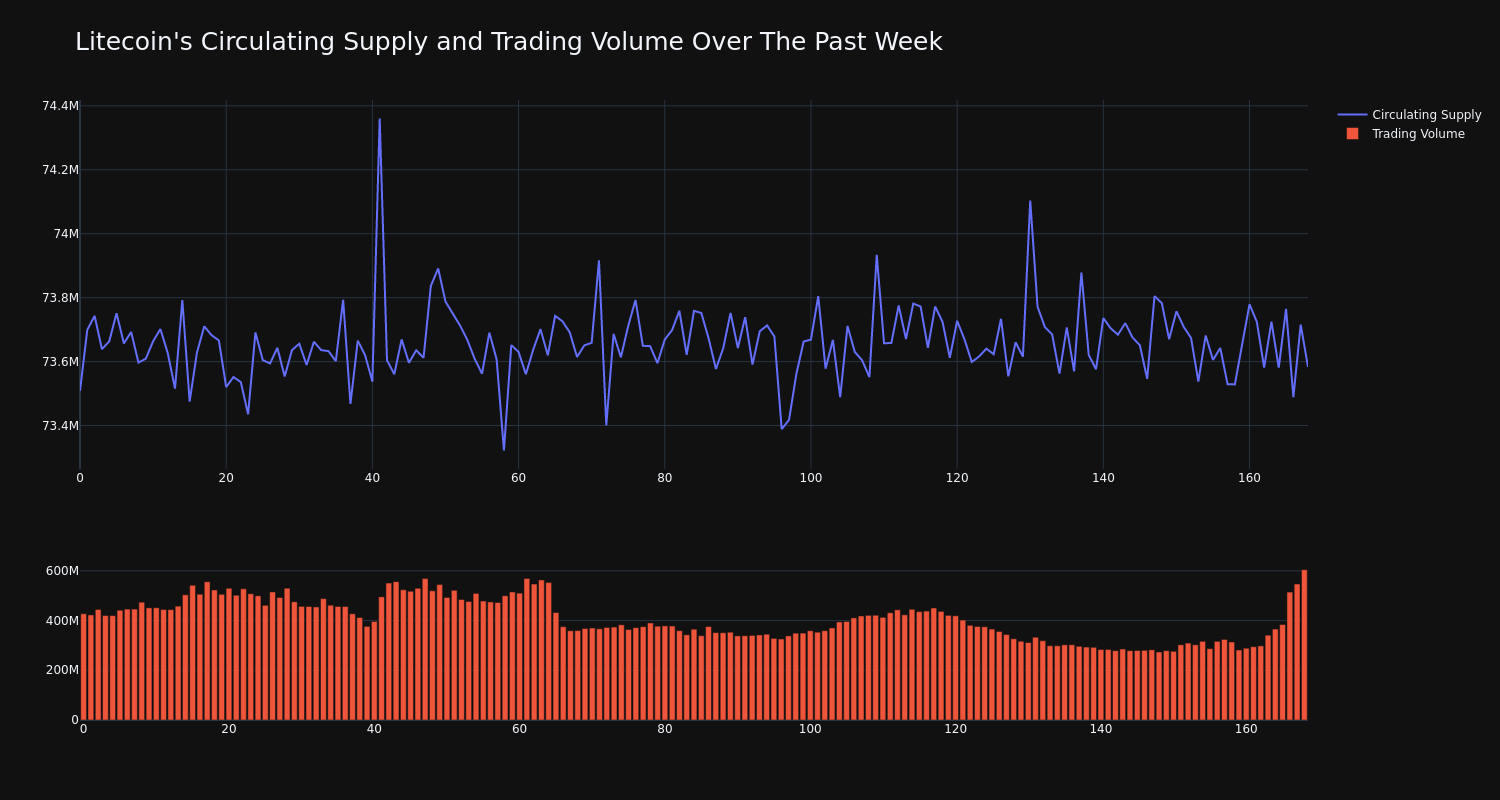Click the 40 tick on volume chart x-axis
This screenshot has width=1500, height=800.
tap(374, 729)
